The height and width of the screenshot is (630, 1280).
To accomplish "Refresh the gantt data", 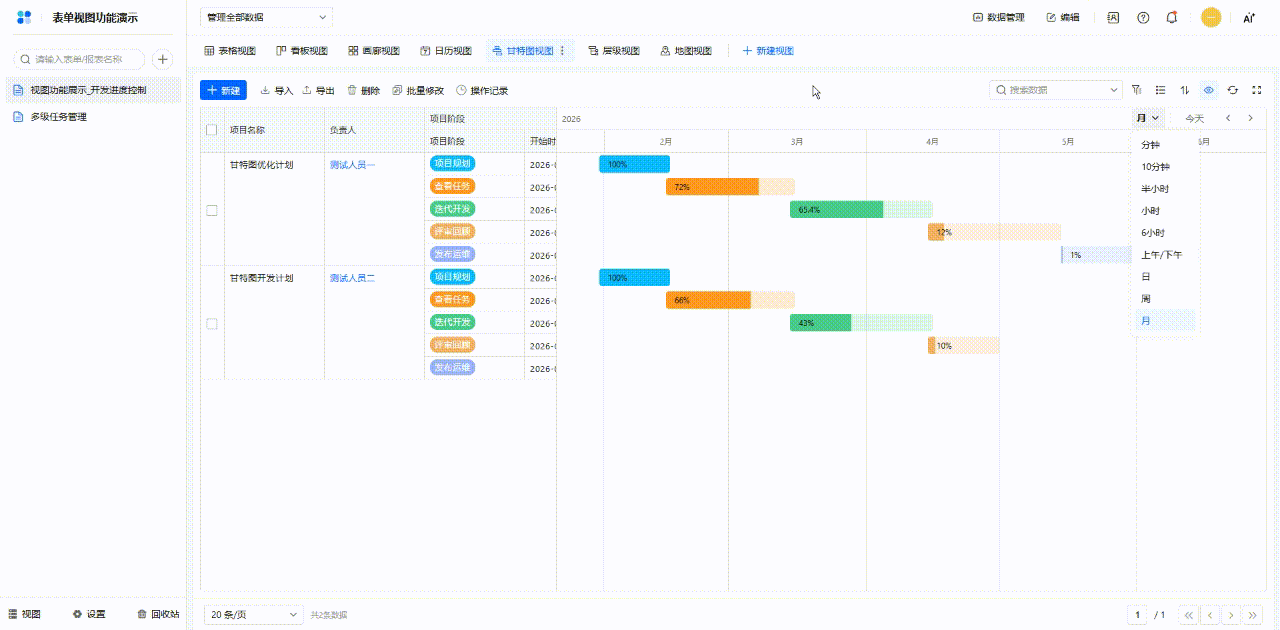I will tap(1233, 90).
